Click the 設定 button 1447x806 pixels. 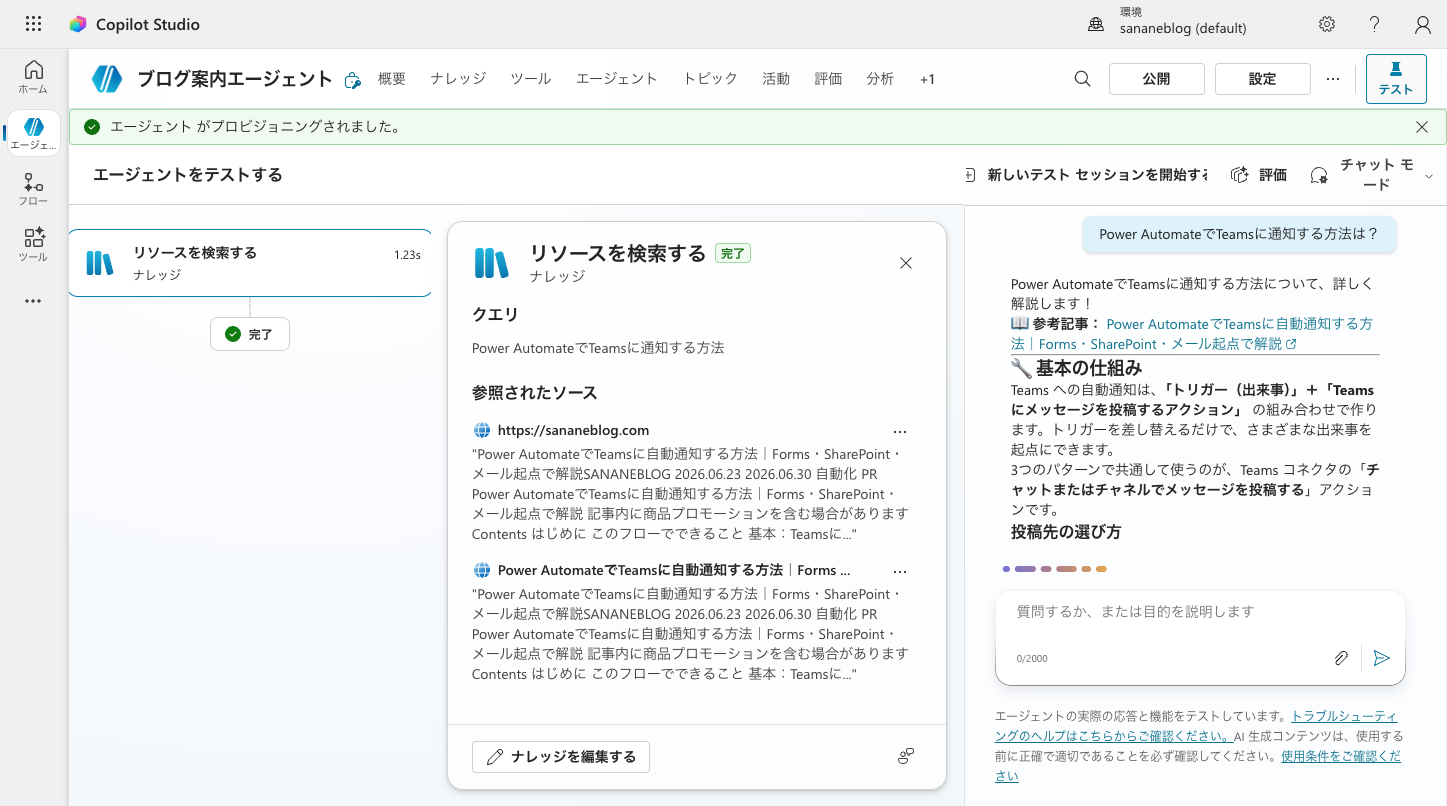(1263, 79)
